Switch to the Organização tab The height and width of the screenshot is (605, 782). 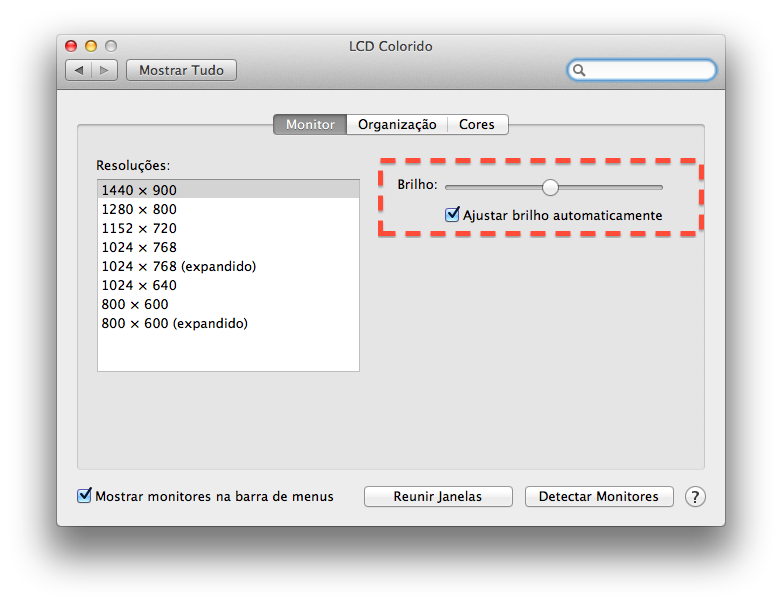click(x=397, y=125)
